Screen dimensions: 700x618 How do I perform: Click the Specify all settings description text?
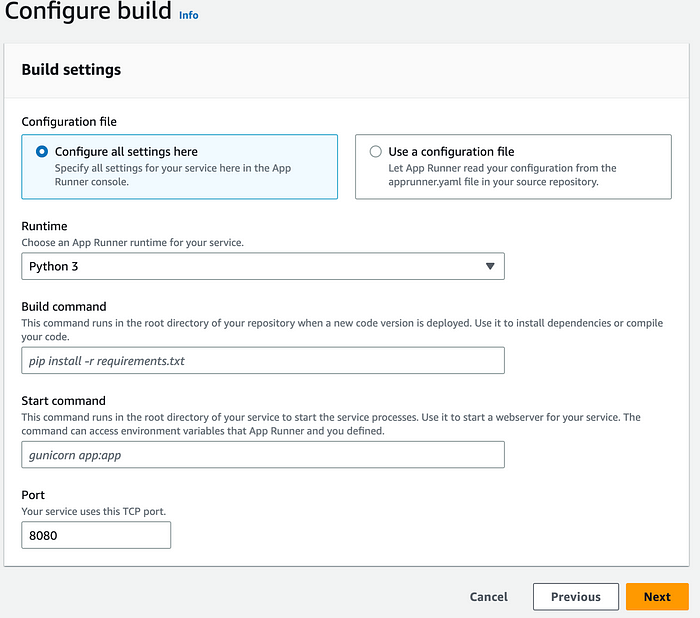tap(173, 175)
